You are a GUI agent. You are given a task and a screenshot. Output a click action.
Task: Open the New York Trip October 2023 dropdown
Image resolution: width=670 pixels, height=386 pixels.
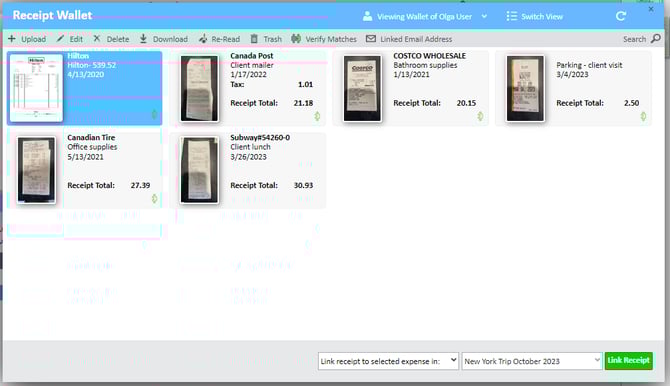(x=532, y=361)
